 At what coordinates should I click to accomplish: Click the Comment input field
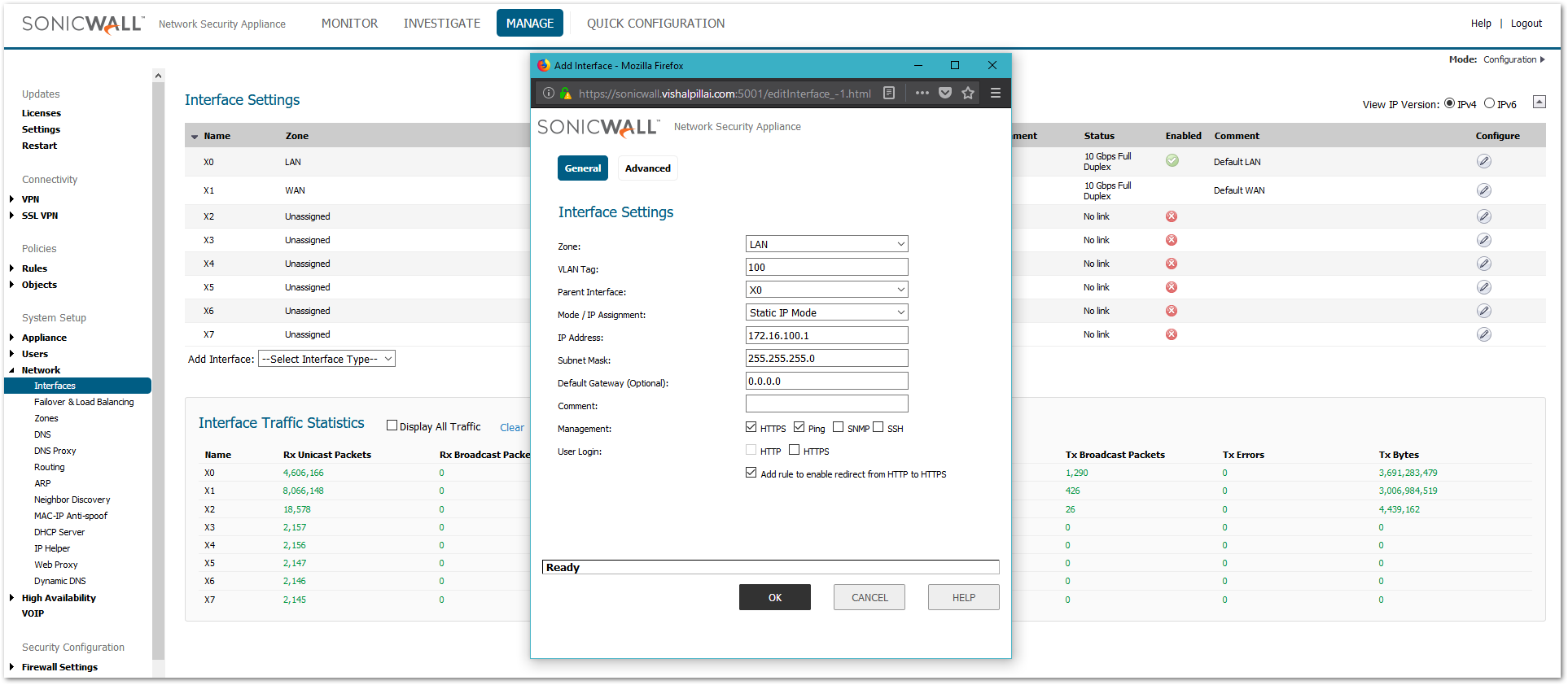[x=826, y=404]
